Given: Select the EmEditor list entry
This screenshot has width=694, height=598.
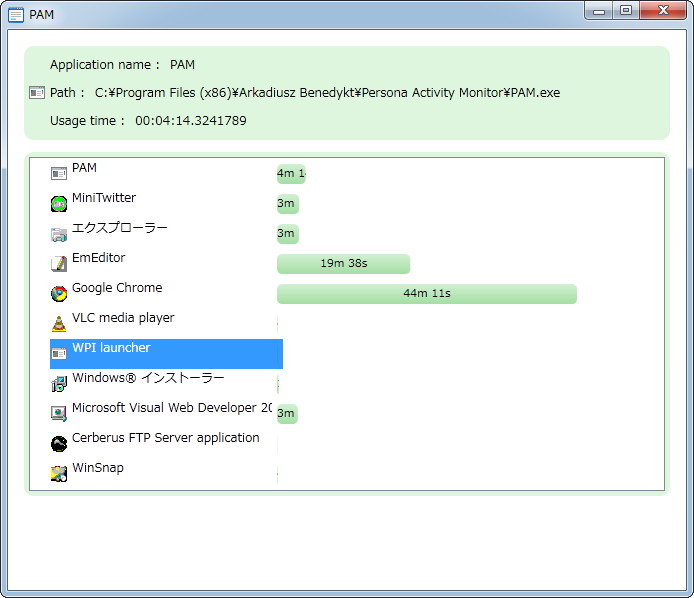Looking at the screenshot, I should (99, 258).
